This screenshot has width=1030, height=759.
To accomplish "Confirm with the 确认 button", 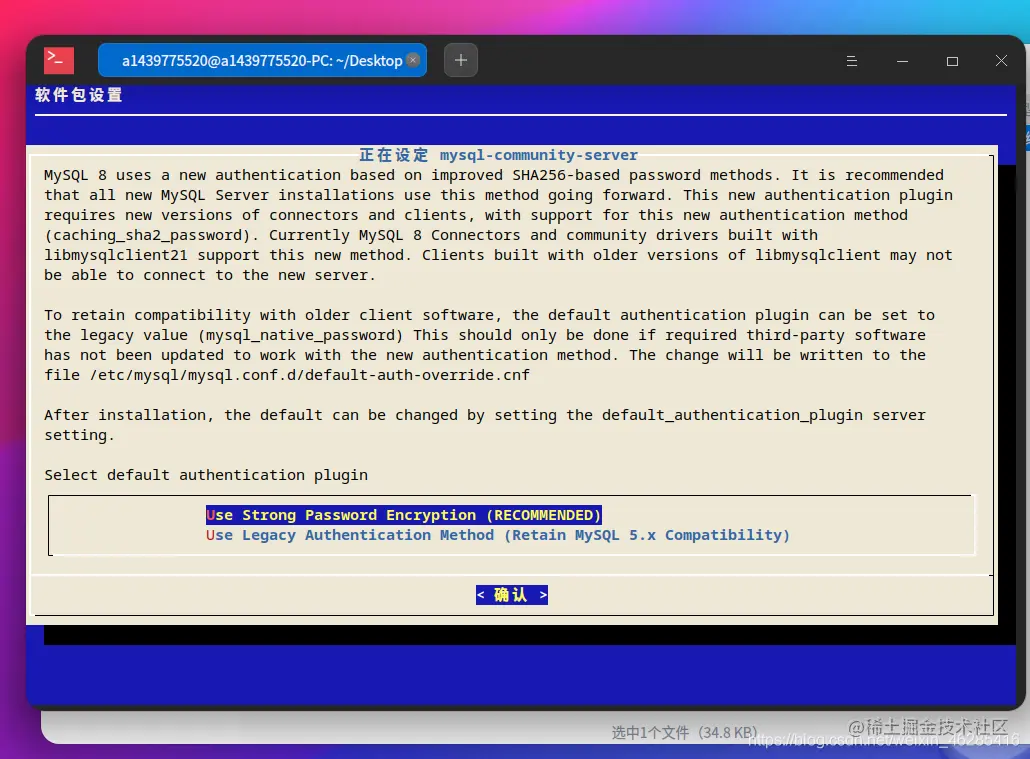I will [512, 595].
